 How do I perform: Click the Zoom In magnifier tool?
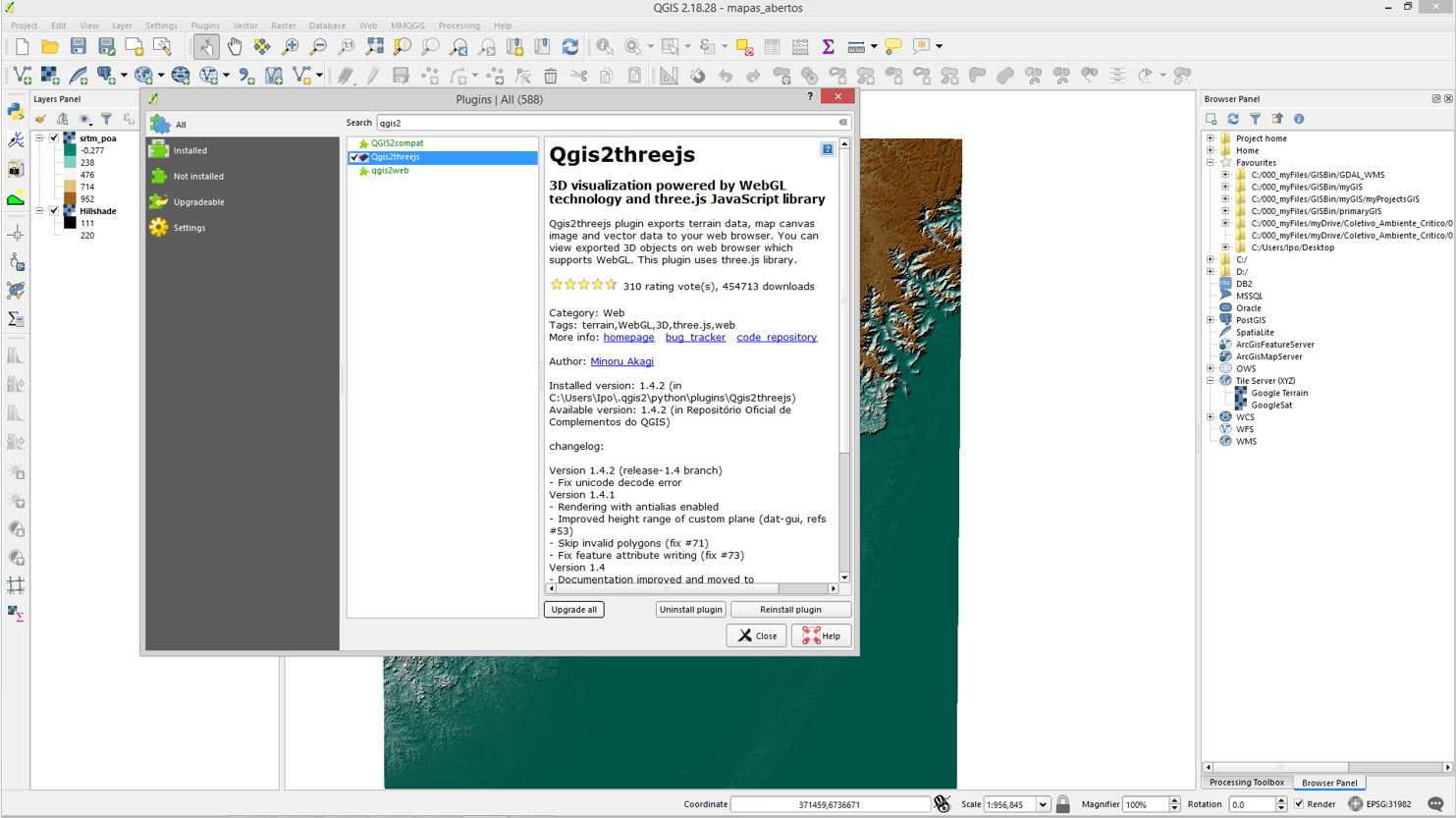pyautogui.click(x=291, y=46)
